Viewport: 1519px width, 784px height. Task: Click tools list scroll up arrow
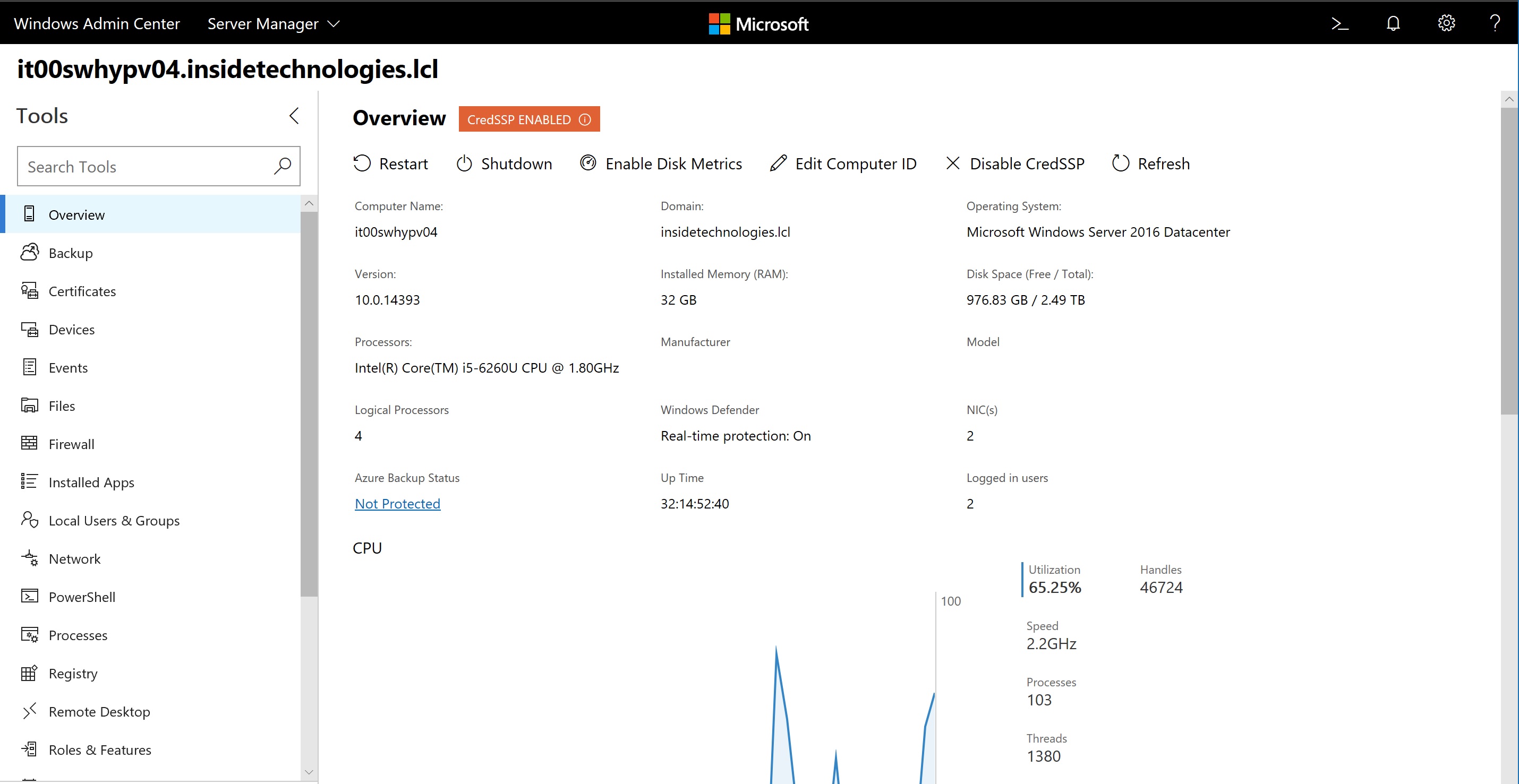coord(309,203)
